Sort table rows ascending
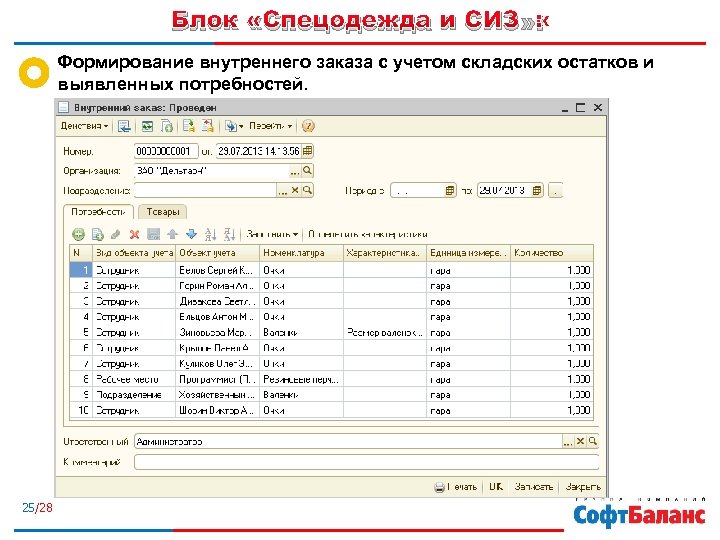Viewport: 720px width, 540px height. coord(210,235)
